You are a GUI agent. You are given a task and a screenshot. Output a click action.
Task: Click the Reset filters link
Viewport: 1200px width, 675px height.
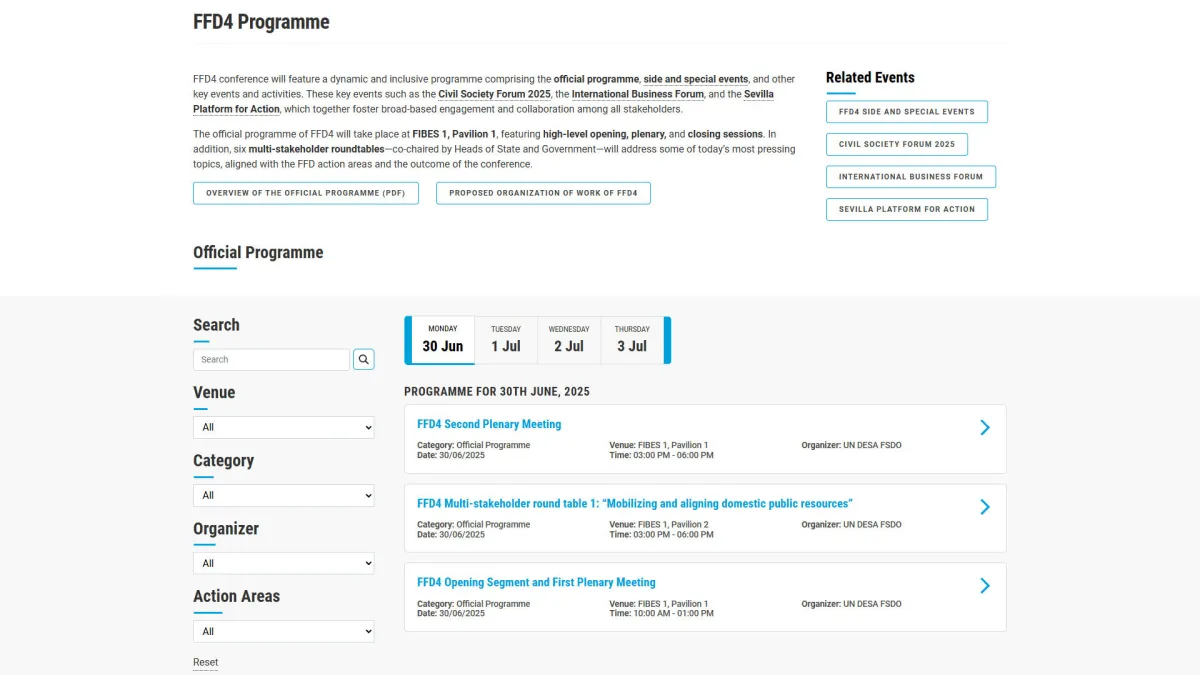[x=205, y=662]
